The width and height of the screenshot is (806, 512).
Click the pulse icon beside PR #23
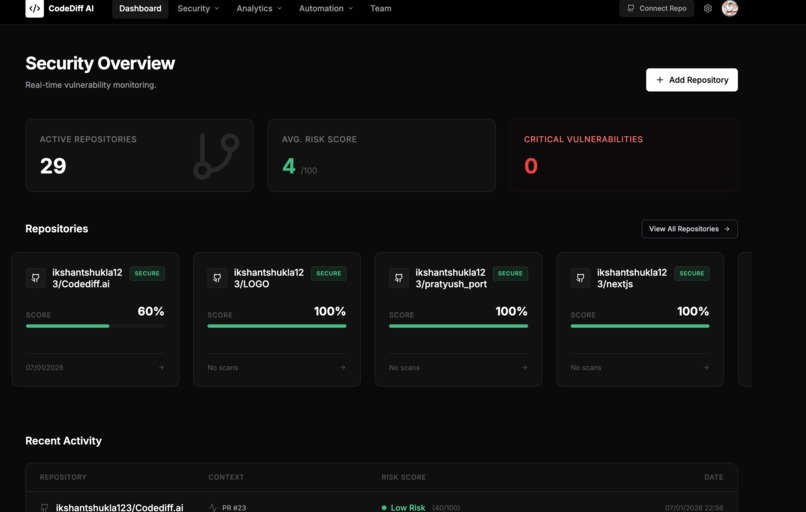[x=213, y=508]
